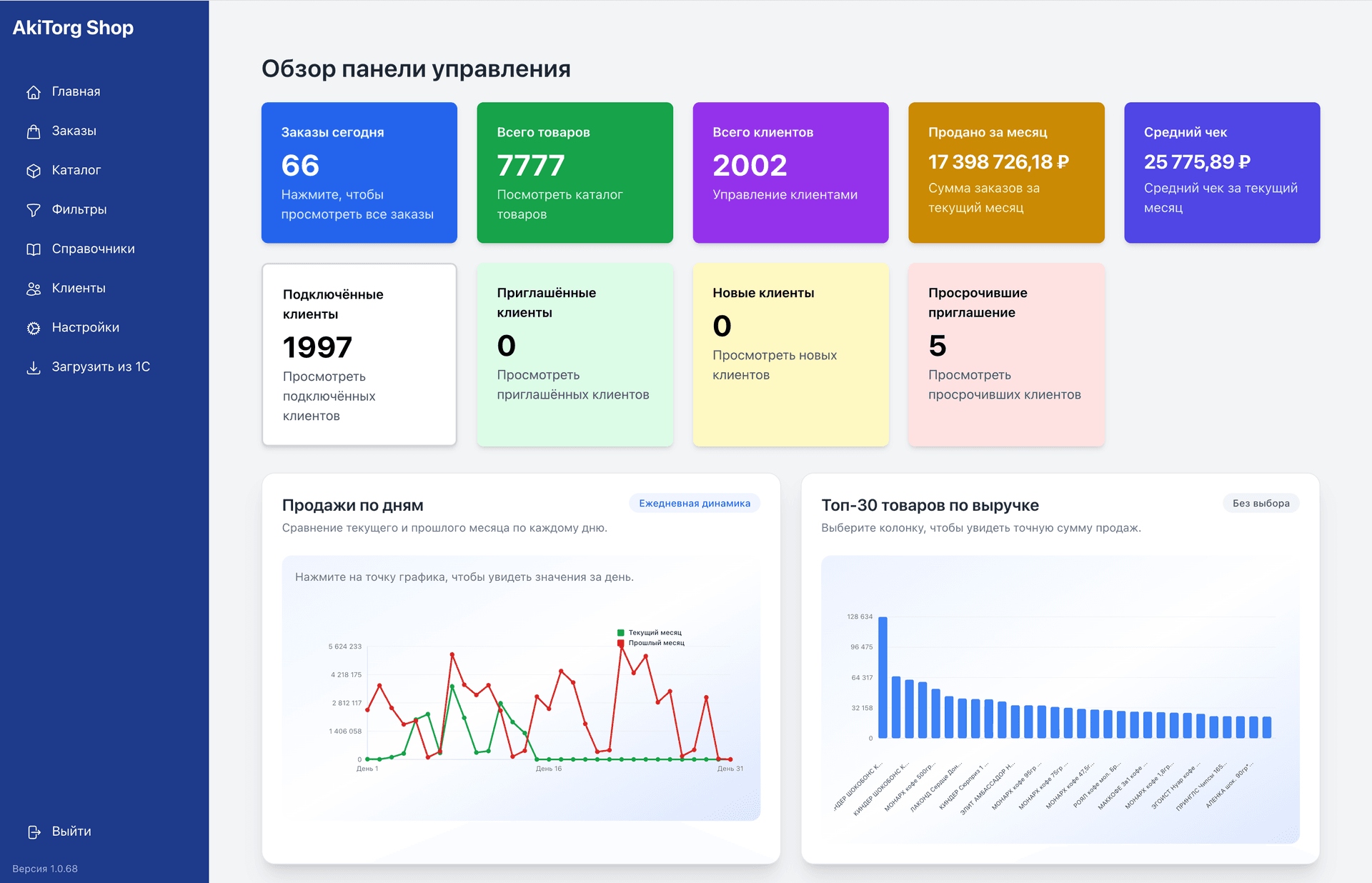Open the Справочники book icon
This screenshot has width=1372, height=883.
(33, 249)
